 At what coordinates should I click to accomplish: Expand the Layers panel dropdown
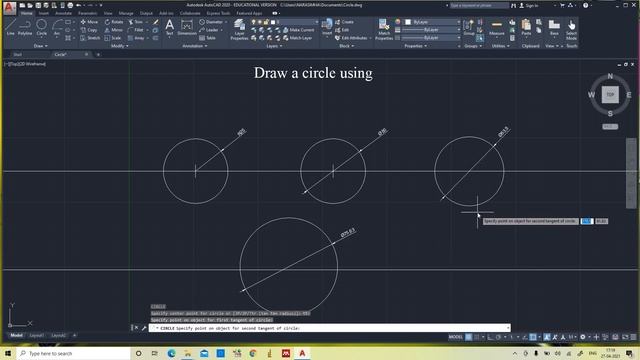click(x=274, y=46)
